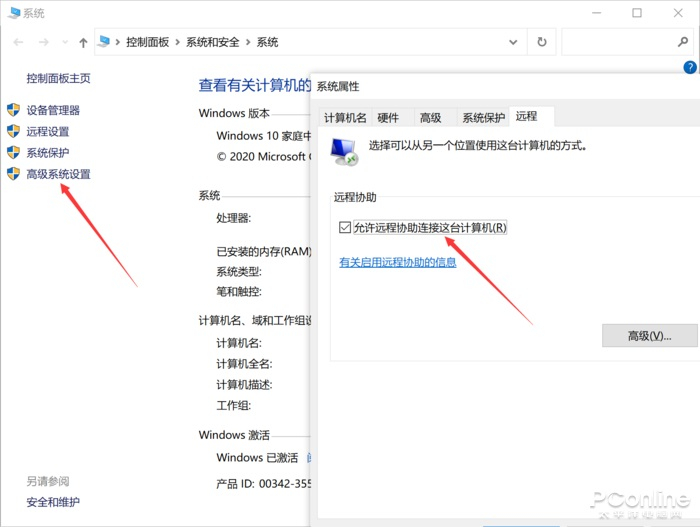Open the 系统保护 tab

click(x=483, y=118)
